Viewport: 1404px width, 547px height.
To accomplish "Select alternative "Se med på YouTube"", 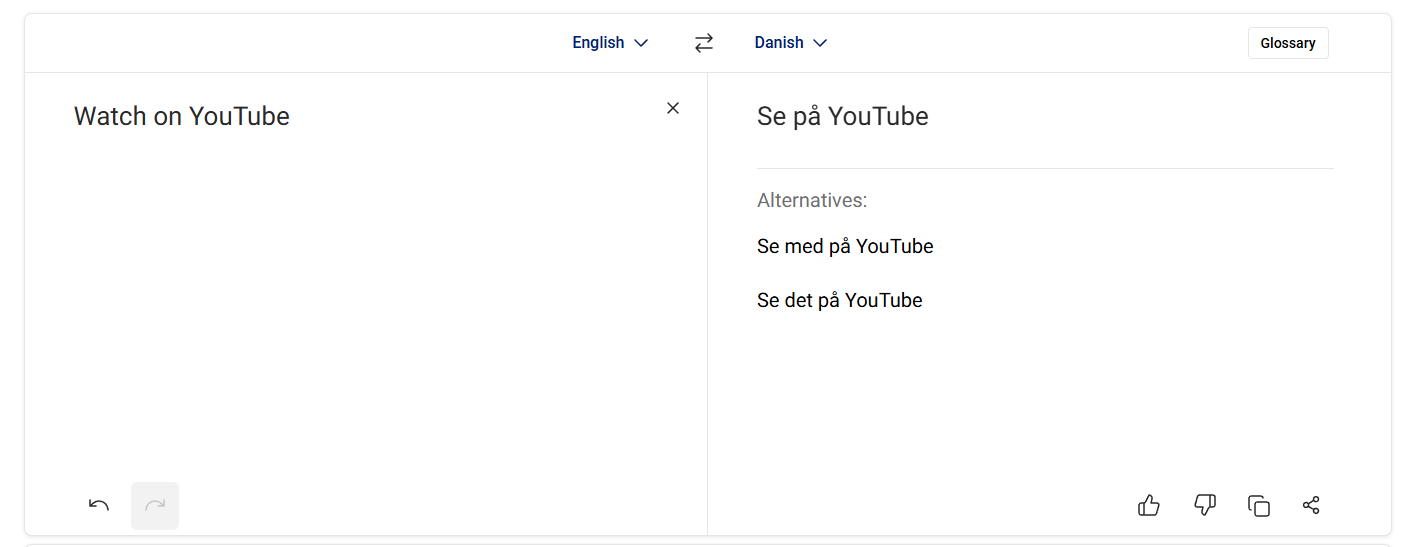I will pyautogui.click(x=845, y=246).
